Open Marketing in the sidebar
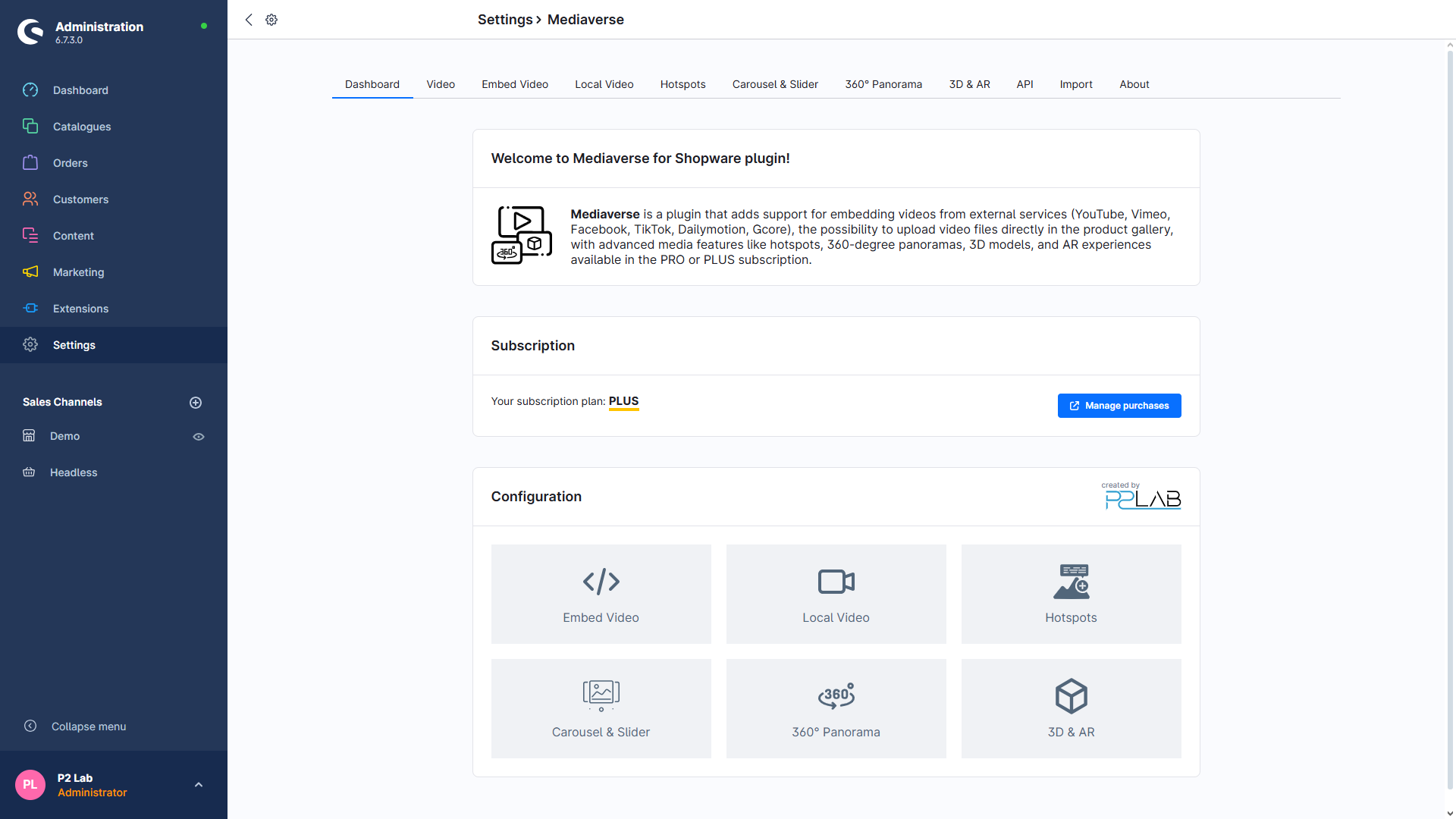Screen dimensions: 1456x819 click(114, 272)
